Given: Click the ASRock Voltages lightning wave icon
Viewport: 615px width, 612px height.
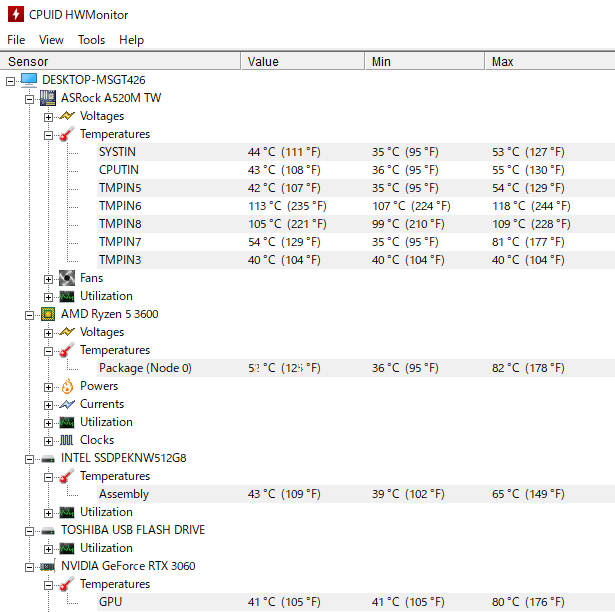Looking at the screenshot, I should [67, 116].
